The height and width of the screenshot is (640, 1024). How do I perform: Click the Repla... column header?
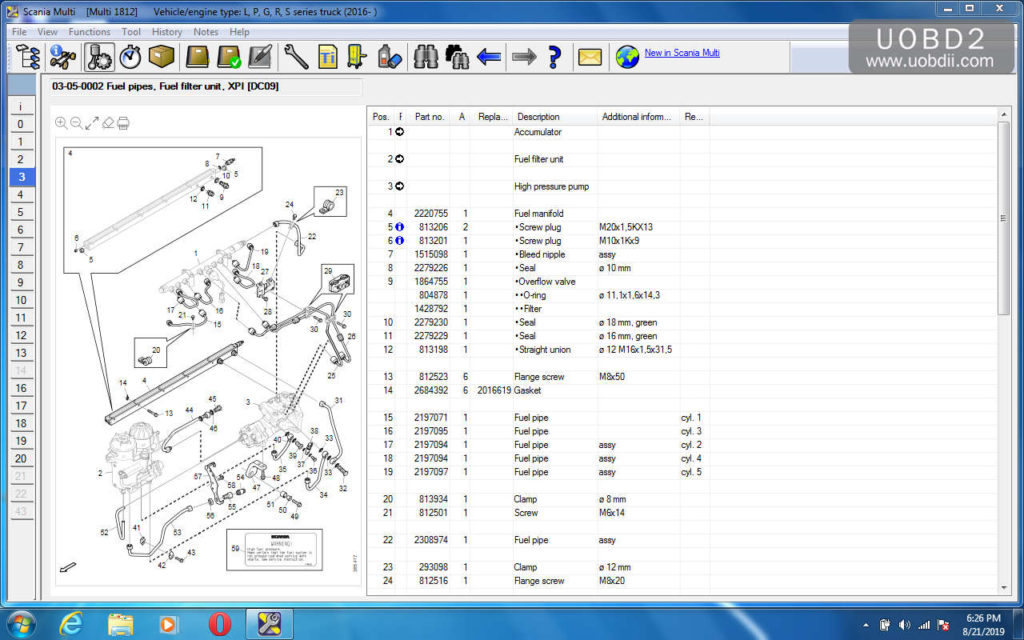point(492,117)
